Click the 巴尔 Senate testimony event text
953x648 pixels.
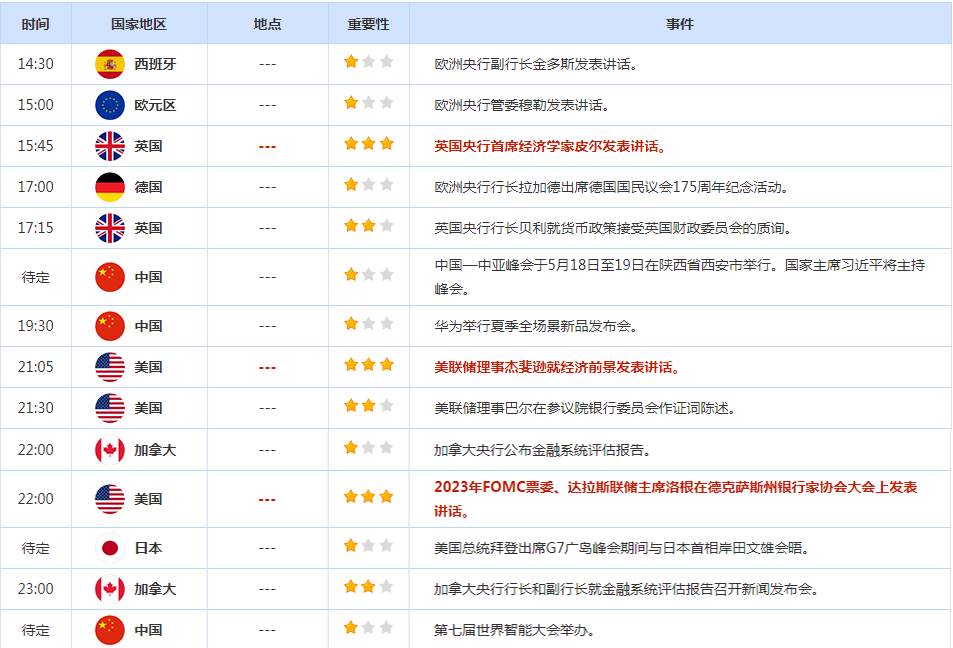tap(585, 408)
